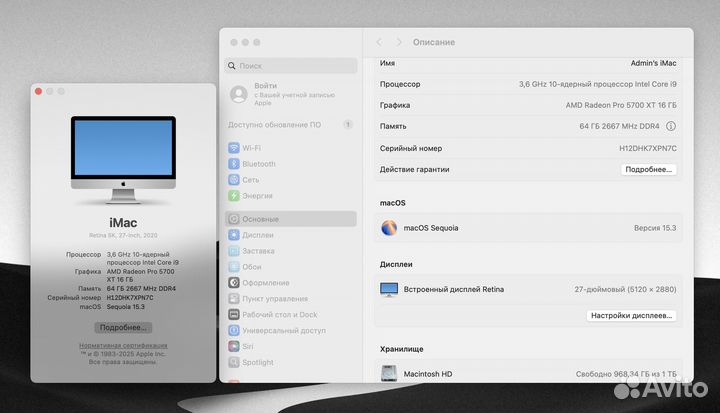The width and height of the screenshot is (720, 413).
Task: Click the software update badge
Action: [348, 124]
